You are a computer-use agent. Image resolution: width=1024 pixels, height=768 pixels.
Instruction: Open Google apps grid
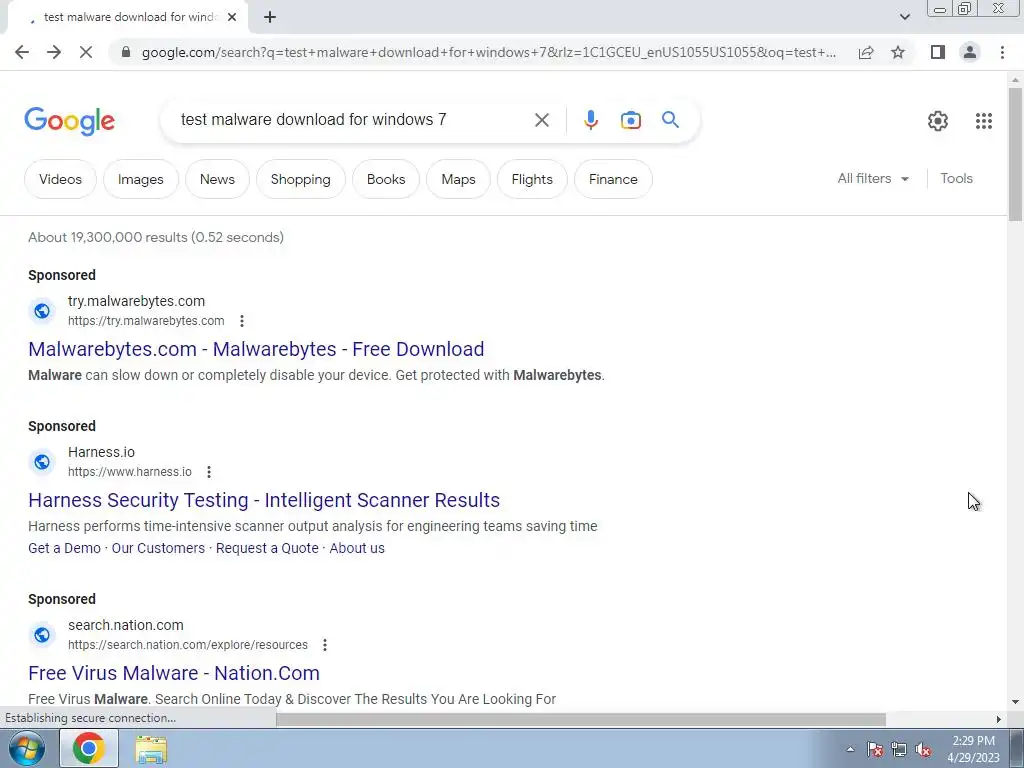(984, 121)
